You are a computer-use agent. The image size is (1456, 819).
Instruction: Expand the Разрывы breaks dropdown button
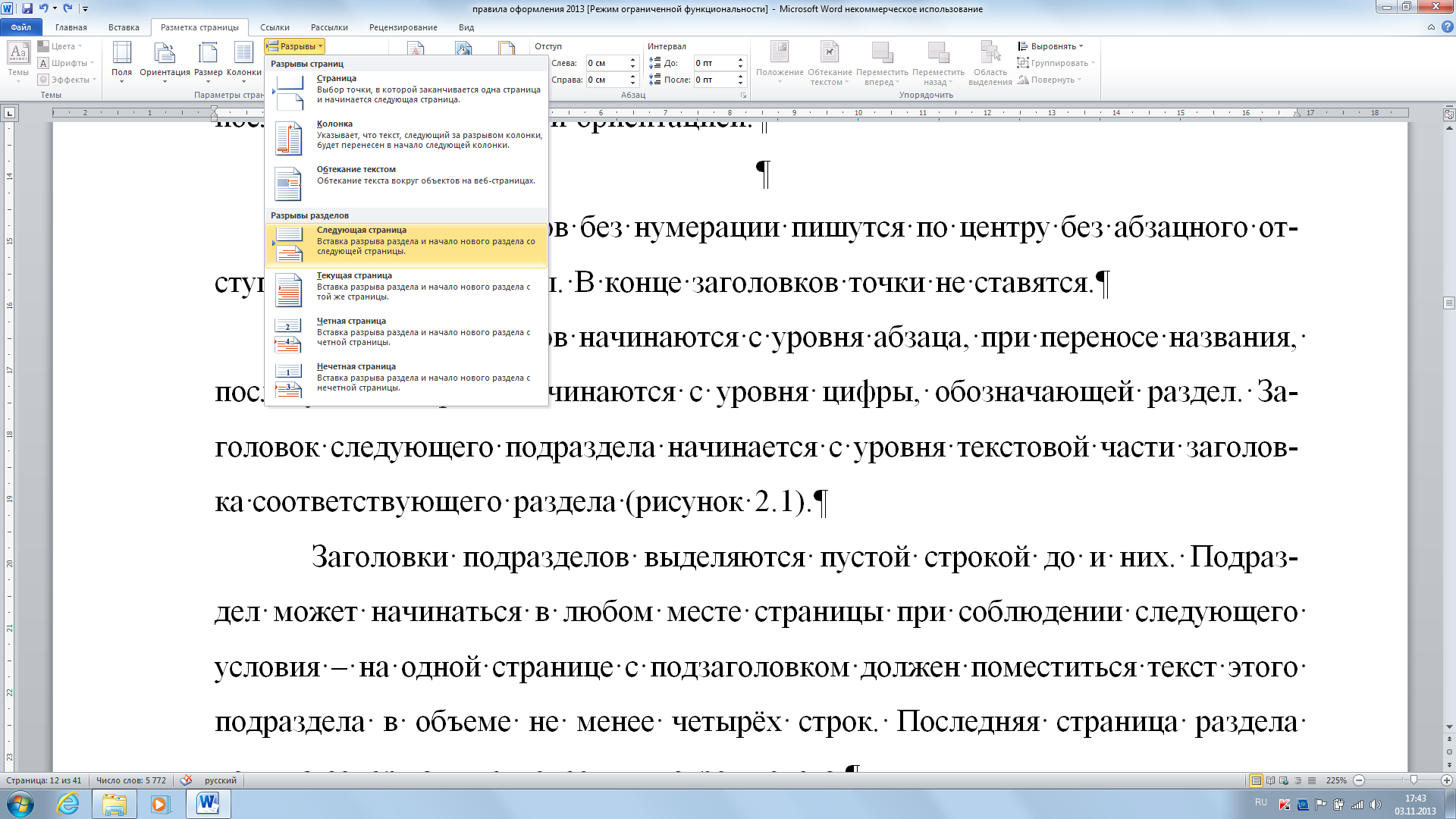coord(295,46)
